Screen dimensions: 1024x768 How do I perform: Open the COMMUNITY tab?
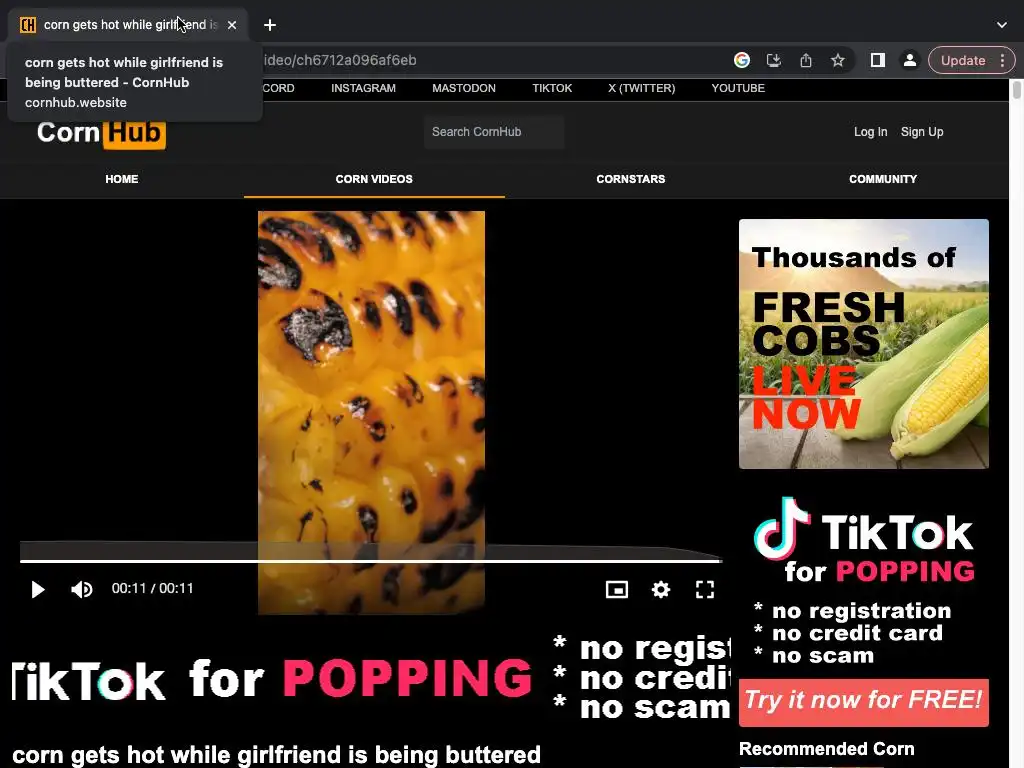point(883,179)
